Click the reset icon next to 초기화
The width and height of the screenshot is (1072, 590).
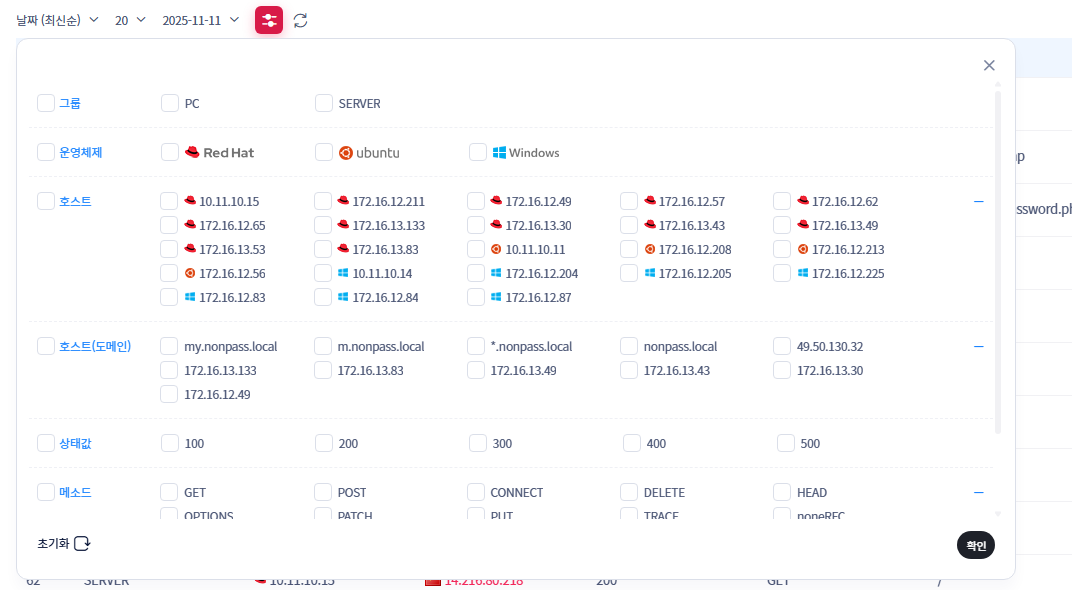[83, 543]
